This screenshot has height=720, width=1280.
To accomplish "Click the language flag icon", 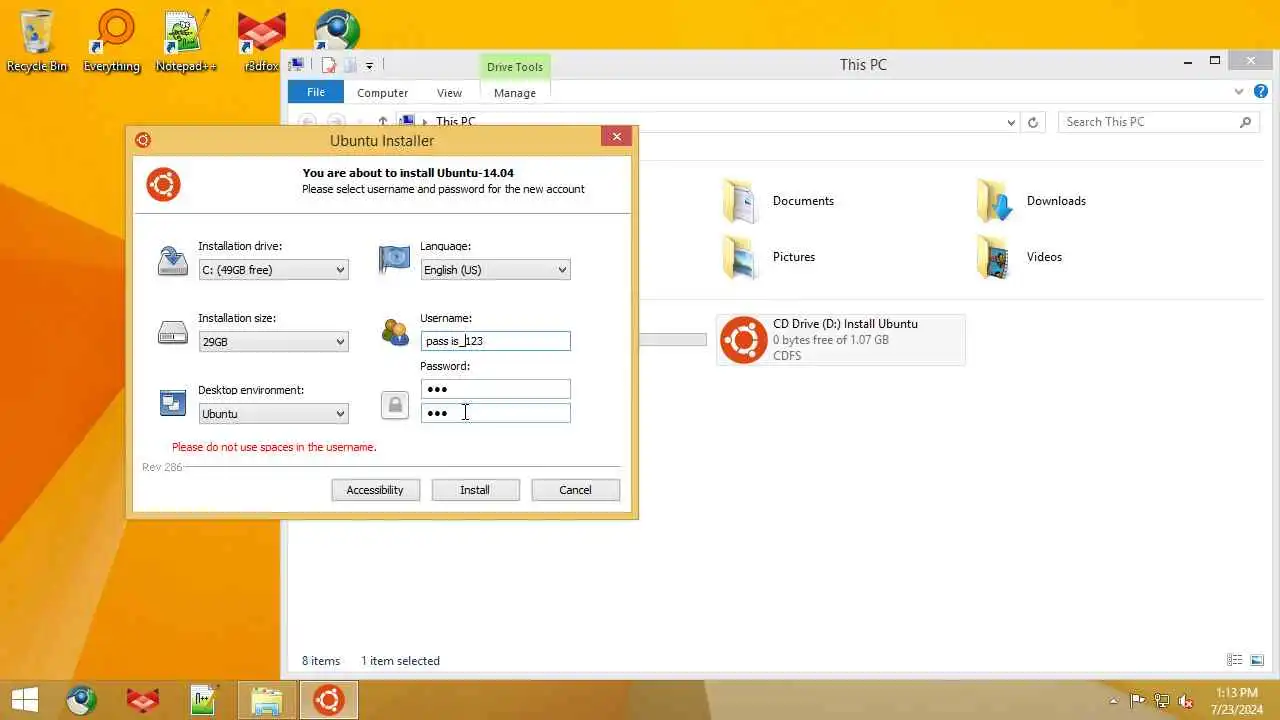I will pos(394,260).
